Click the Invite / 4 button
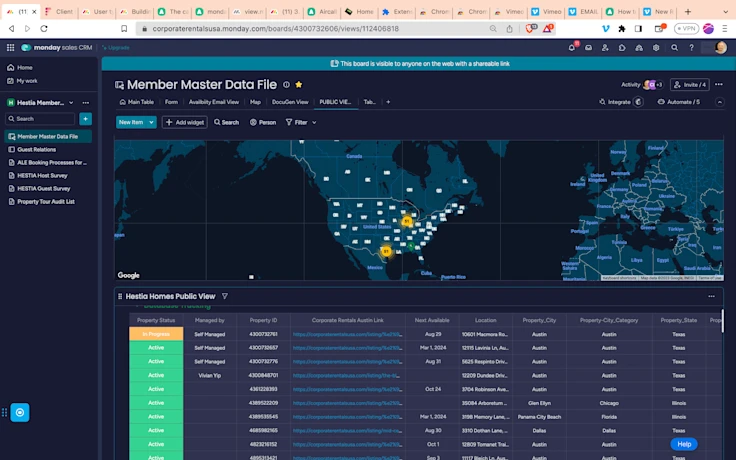The width and height of the screenshot is (736, 460). coord(690,84)
